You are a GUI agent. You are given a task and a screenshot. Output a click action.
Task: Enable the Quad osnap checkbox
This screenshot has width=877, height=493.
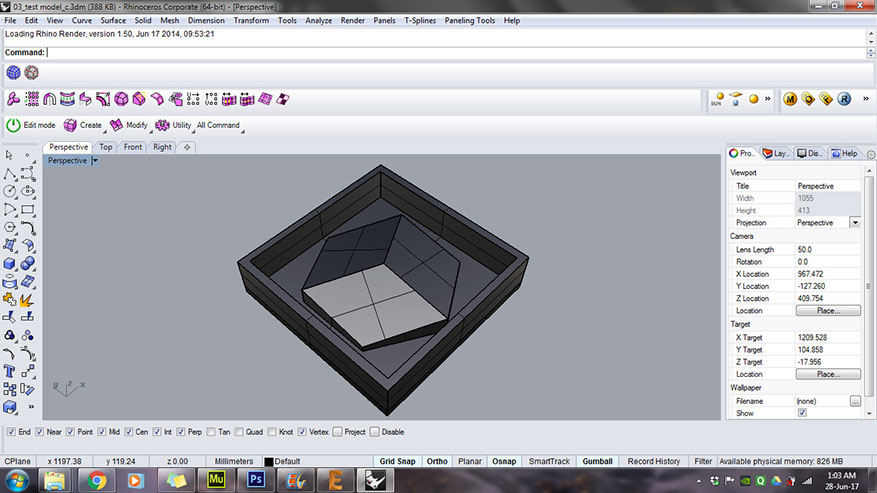(239, 432)
